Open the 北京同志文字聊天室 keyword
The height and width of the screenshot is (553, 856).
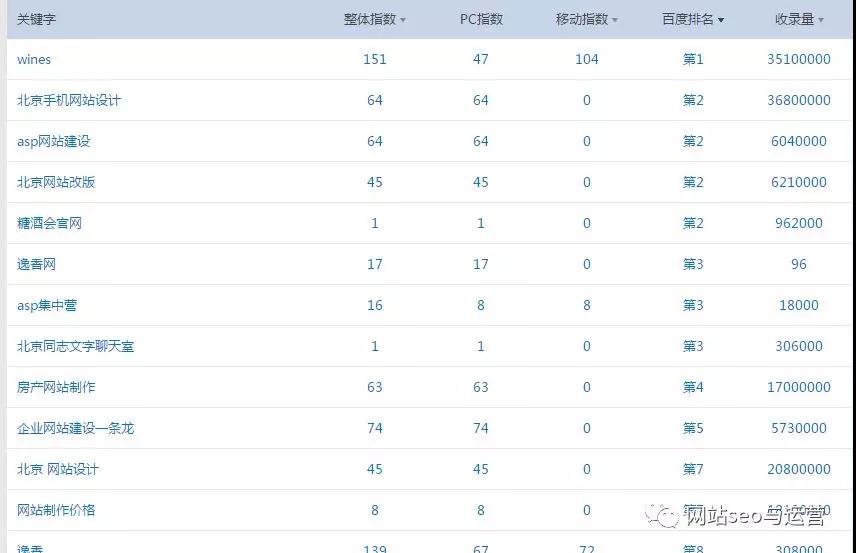point(75,346)
